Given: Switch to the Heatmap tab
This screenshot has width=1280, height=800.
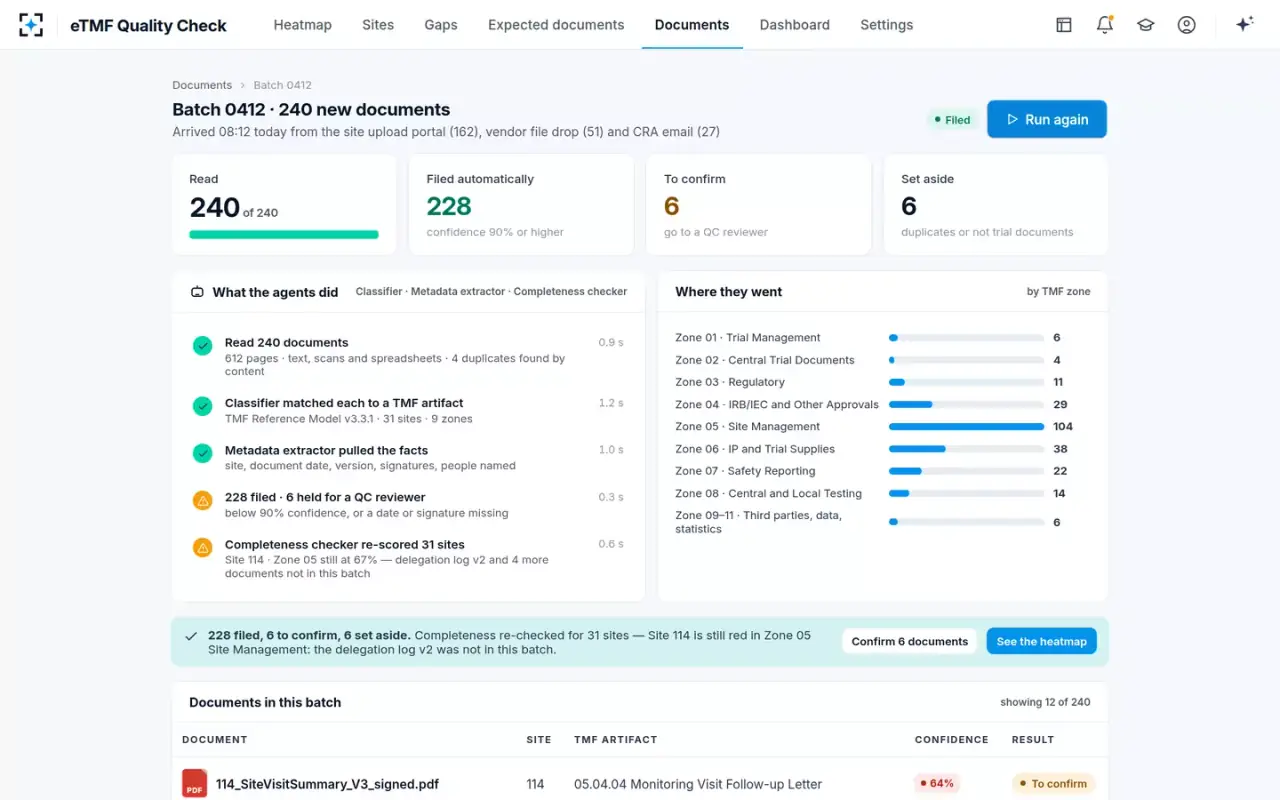Looking at the screenshot, I should [x=303, y=25].
